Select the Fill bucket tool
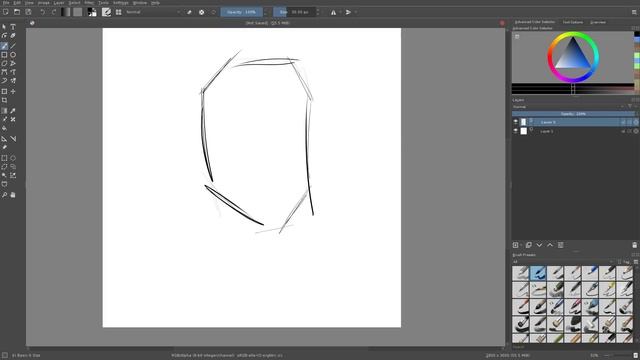This screenshot has width=640, height=360. [4, 129]
